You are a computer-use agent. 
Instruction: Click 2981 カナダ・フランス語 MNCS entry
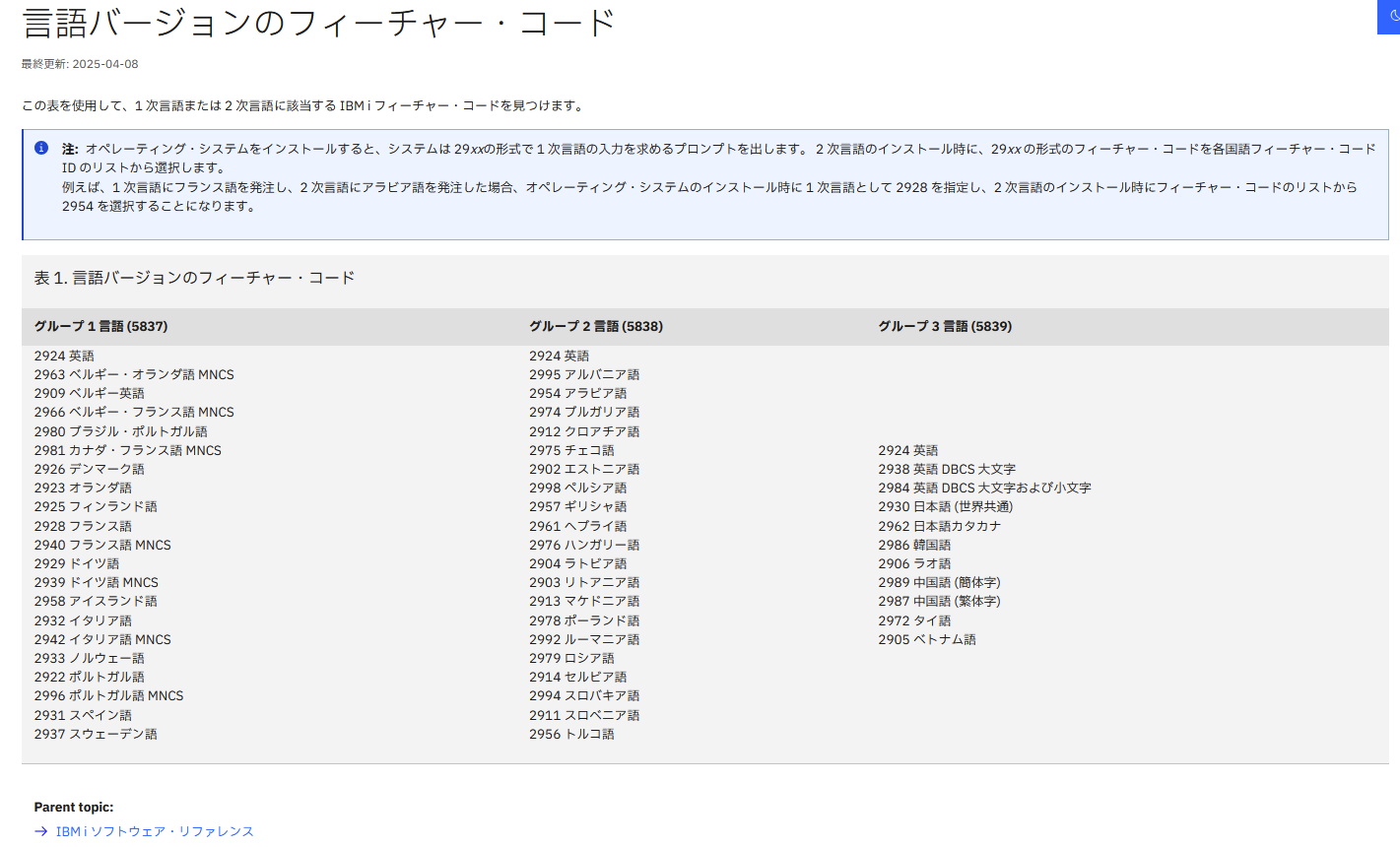click(128, 450)
